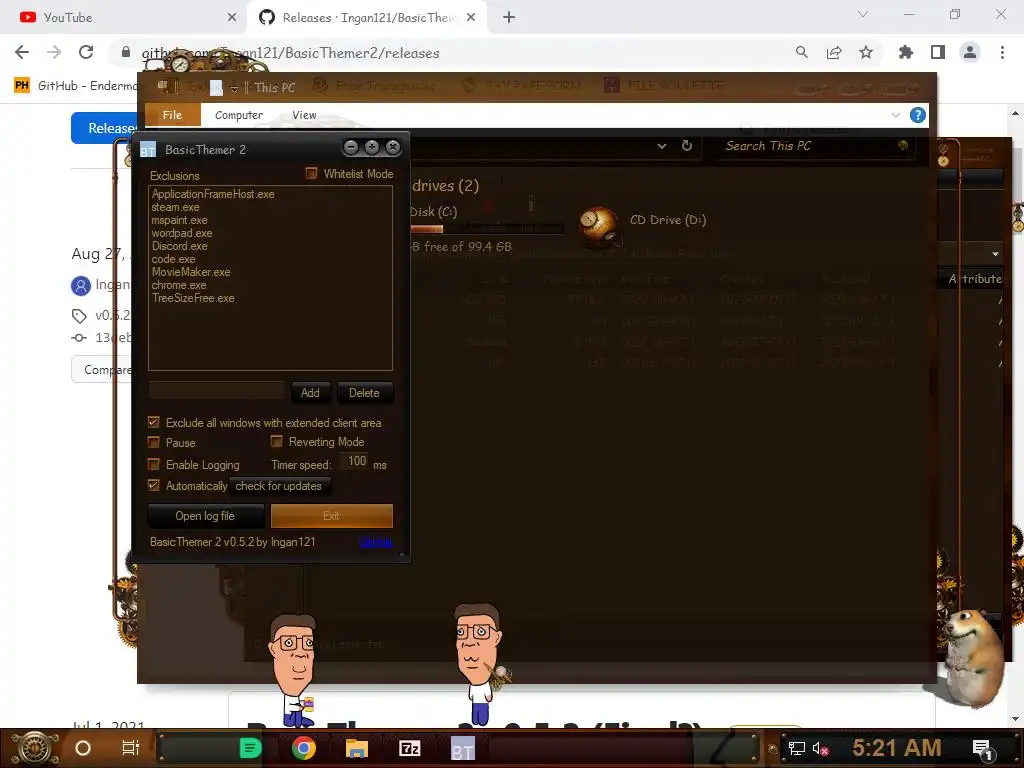The height and width of the screenshot is (768, 1024).
Task: Launch Chrome from the taskbar
Action: coord(304,748)
